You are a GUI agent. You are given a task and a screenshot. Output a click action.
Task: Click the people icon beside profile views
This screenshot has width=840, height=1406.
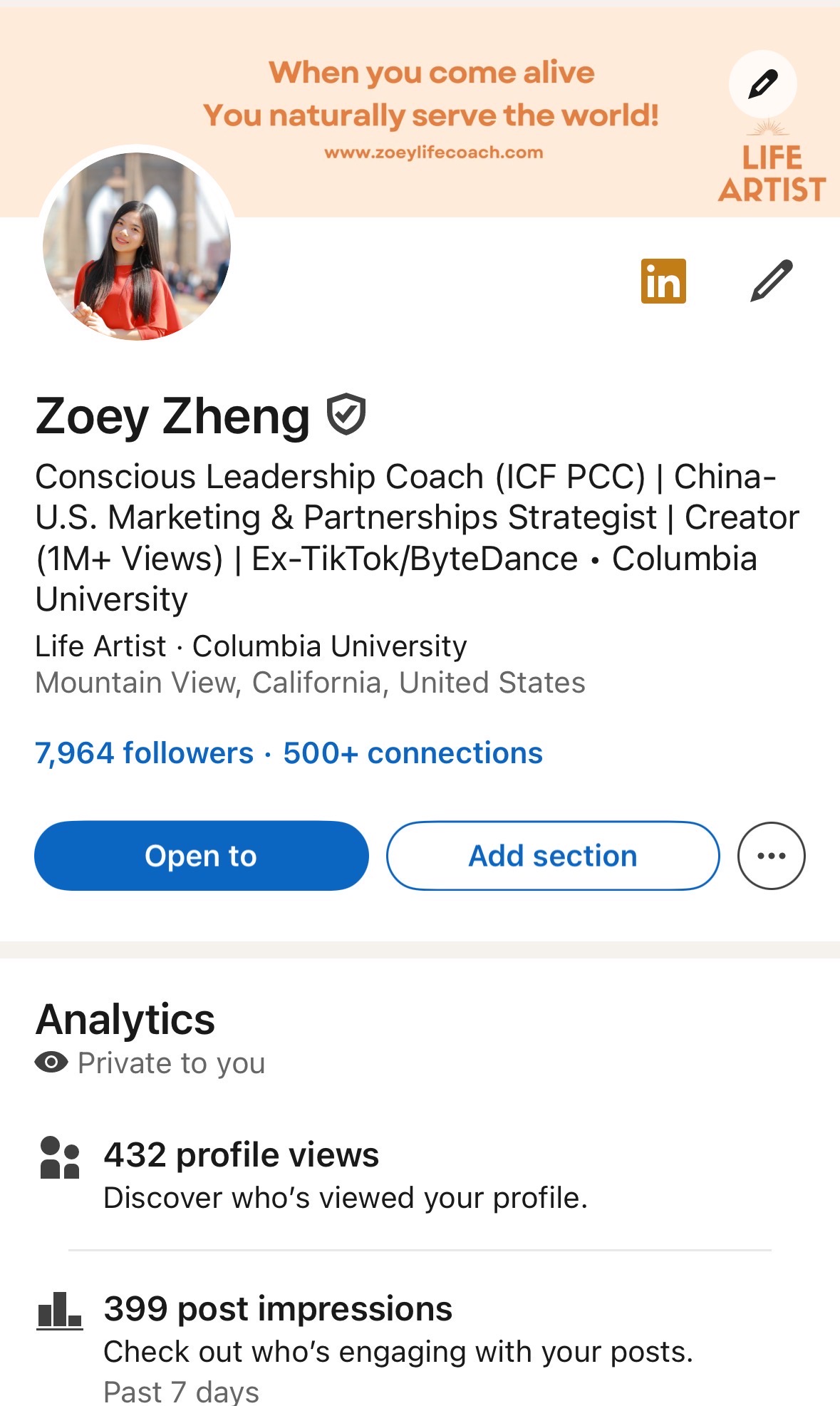coord(60,1157)
